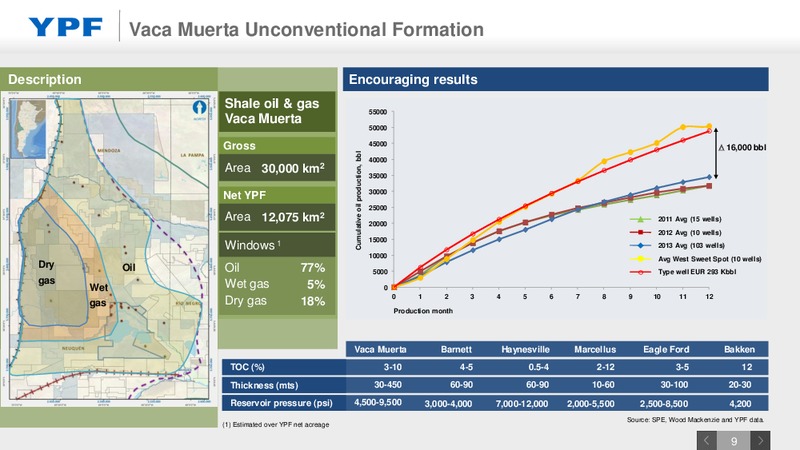Click the 'Net YPF' label
The image size is (800, 450).
[244, 195]
